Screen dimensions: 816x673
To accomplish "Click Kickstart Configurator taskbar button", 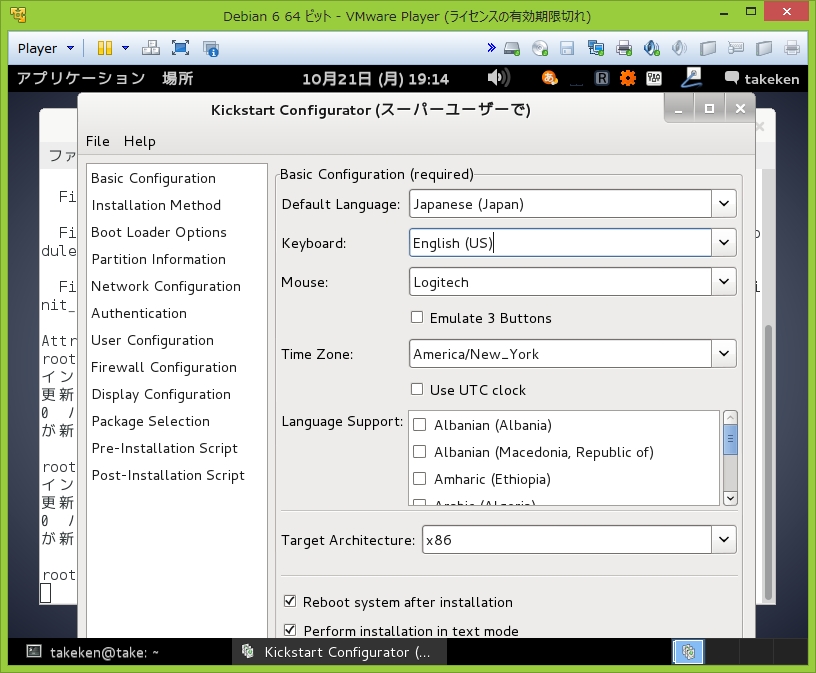I will (x=339, y=652).
